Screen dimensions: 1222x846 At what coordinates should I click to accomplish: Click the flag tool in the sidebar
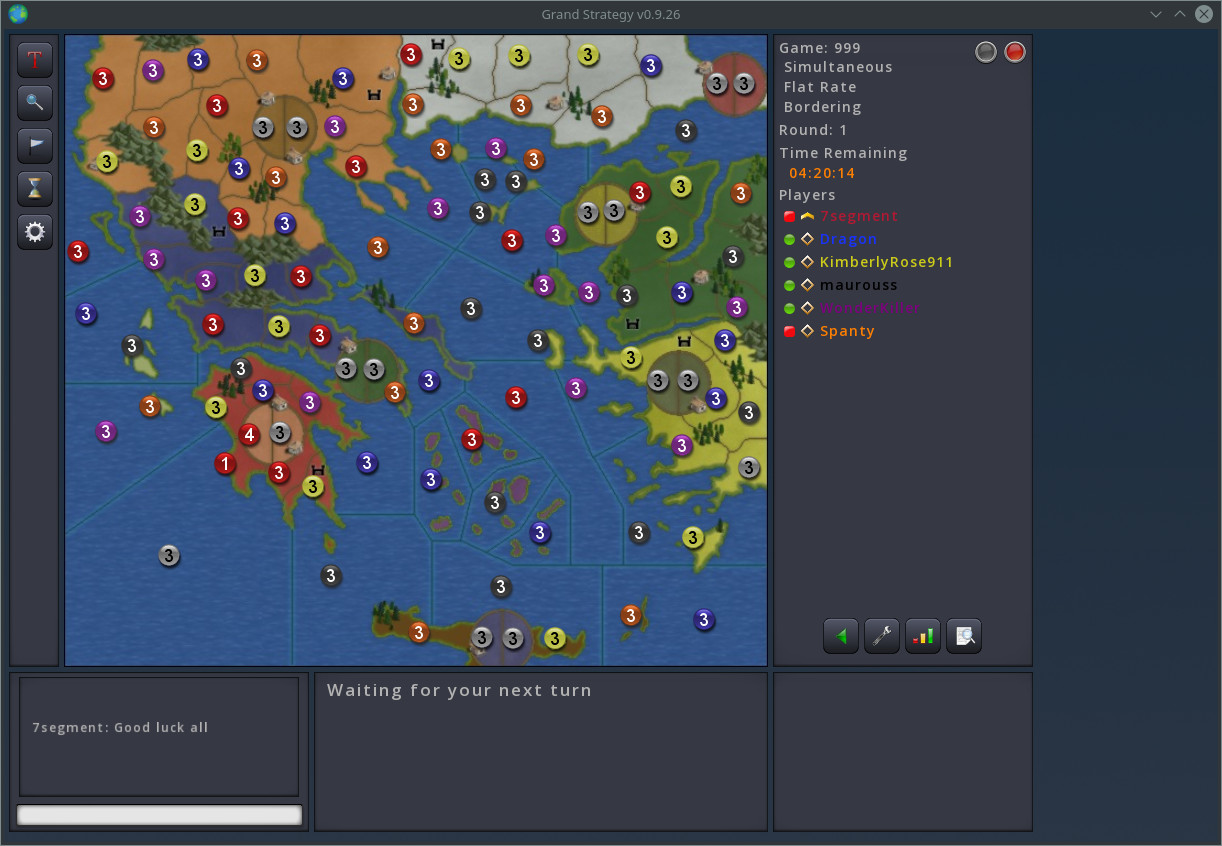pos(35,146)
